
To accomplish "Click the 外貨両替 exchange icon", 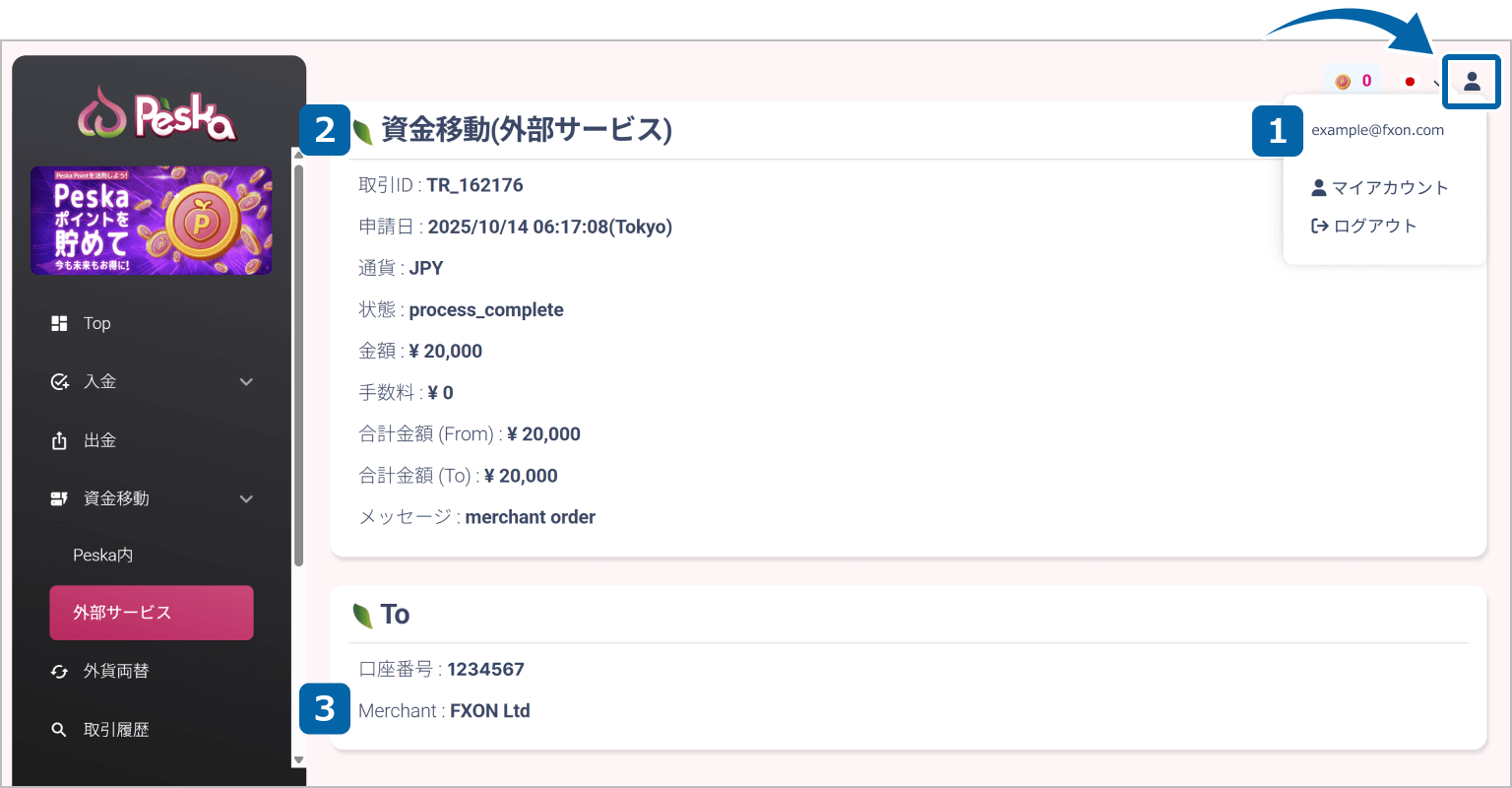I will 59,671.
